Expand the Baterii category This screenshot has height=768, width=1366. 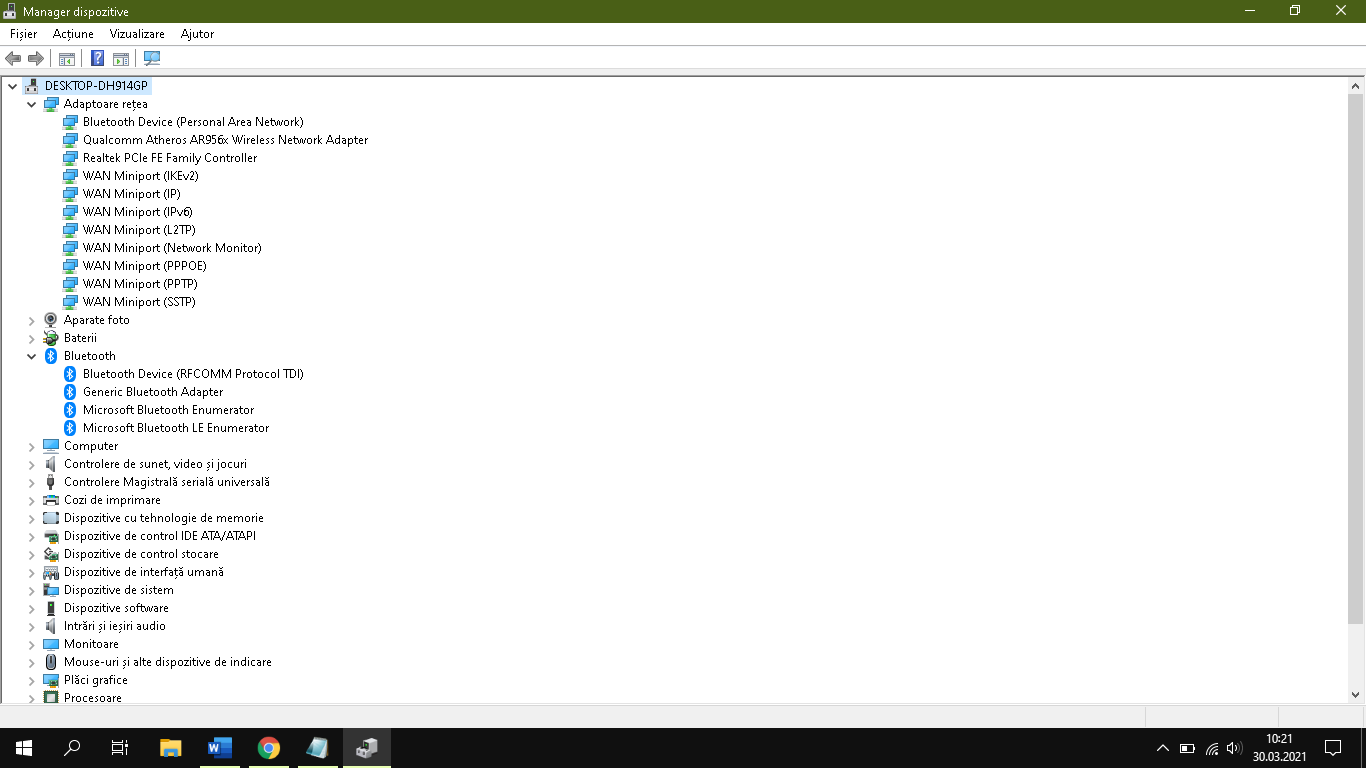click(x=31, y=338)
